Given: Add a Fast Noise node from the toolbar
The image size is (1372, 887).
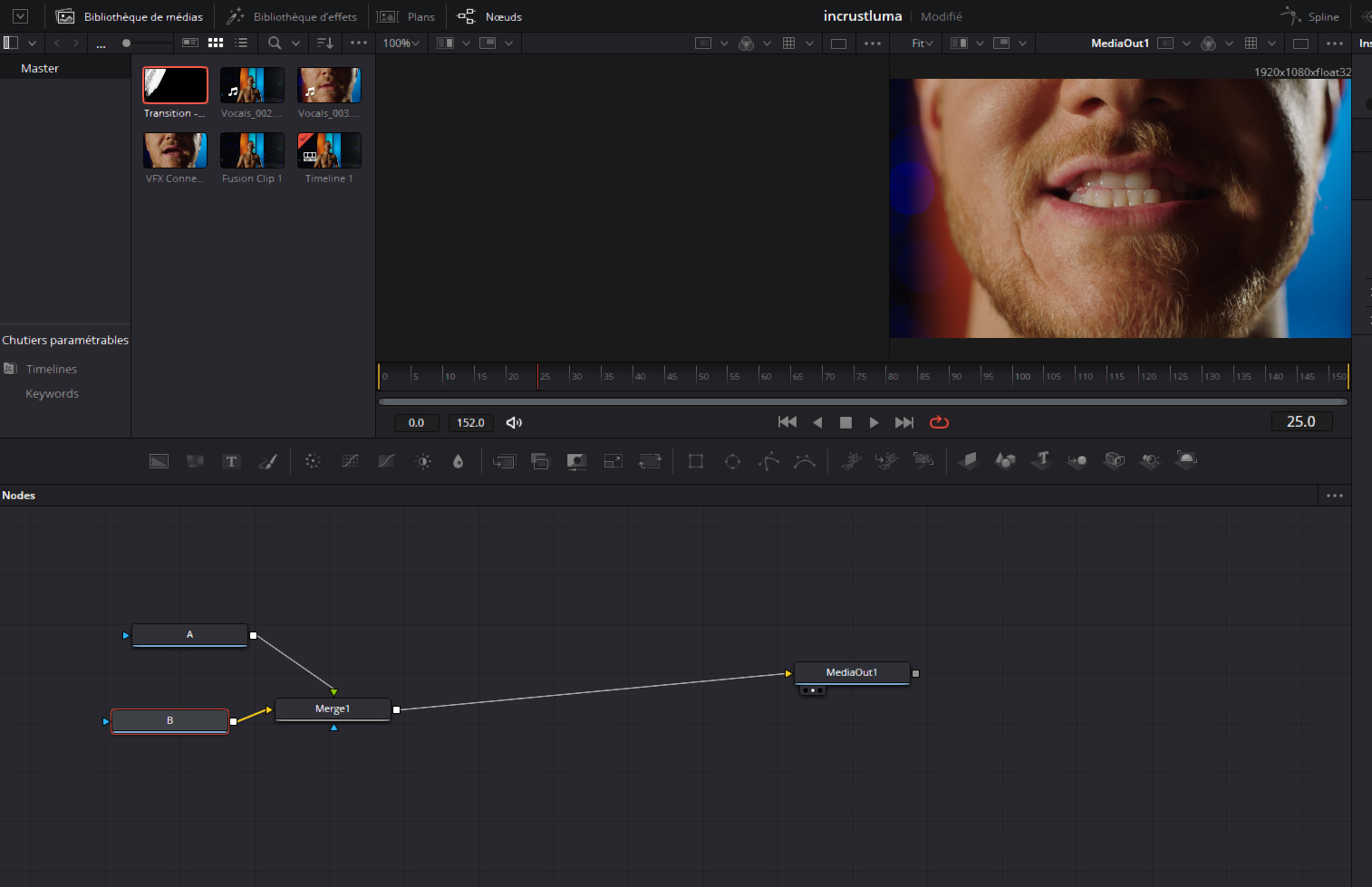Looking at the screenshot, I should click(195, 461).
